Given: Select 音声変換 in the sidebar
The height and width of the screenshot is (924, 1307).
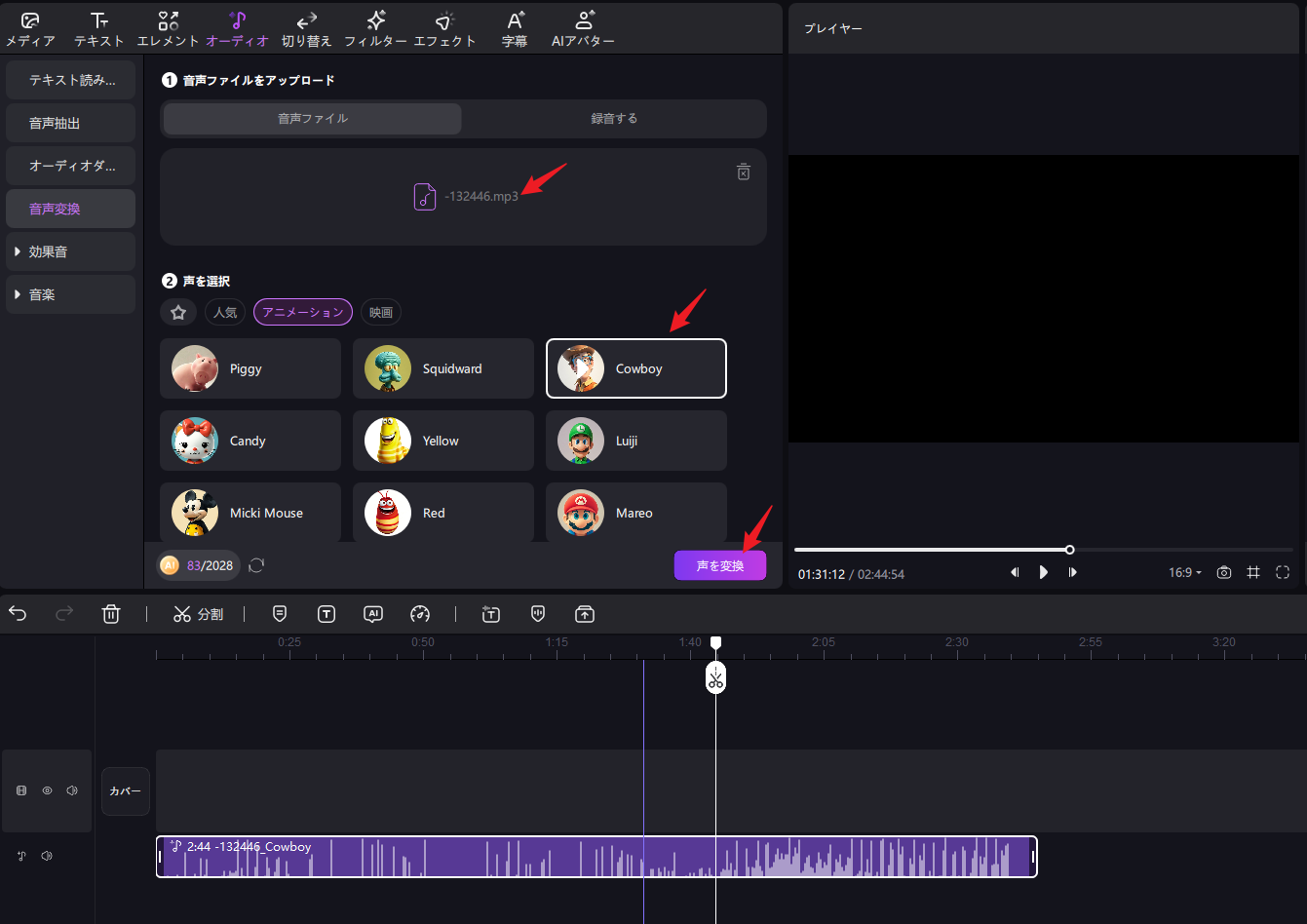Looking at the screenshot, I should point(70,209).
